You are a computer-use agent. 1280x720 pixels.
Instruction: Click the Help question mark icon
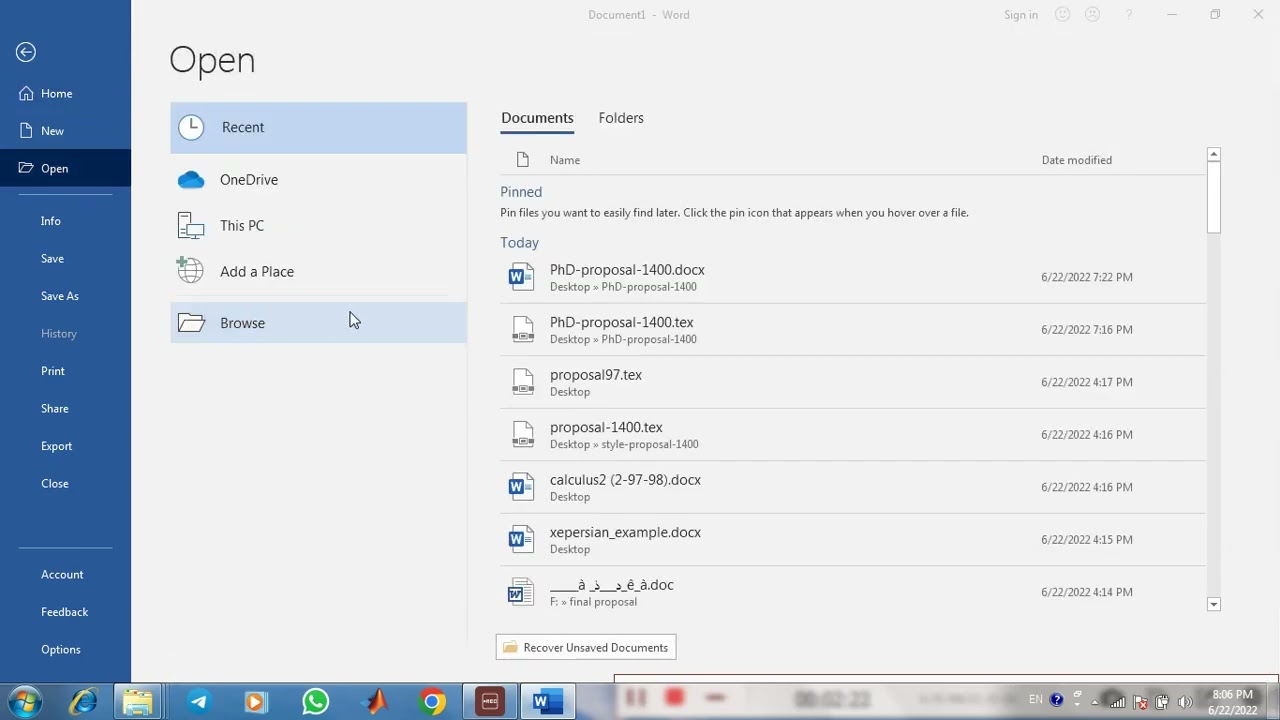click(x=1130, y=15)
